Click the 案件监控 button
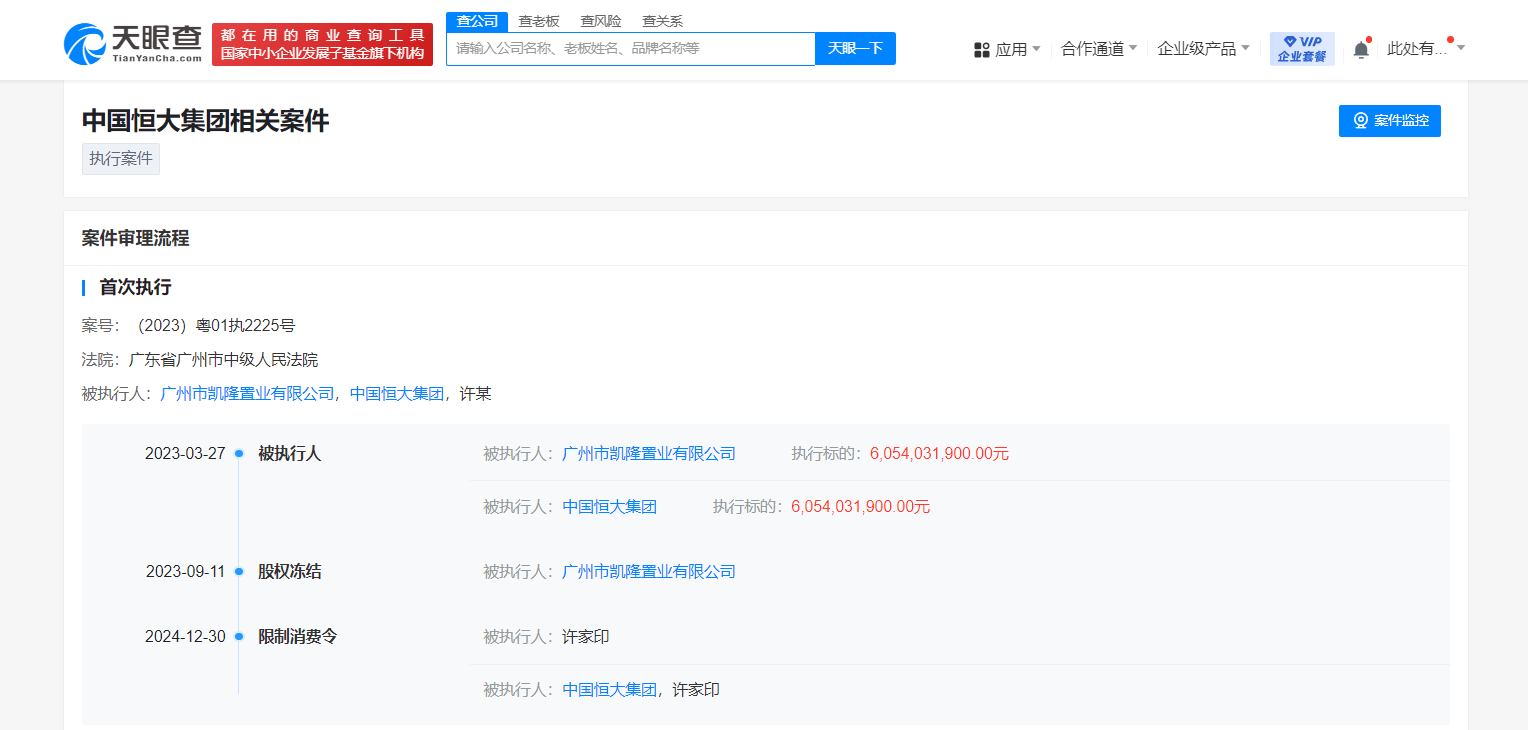 (1390, 120)
